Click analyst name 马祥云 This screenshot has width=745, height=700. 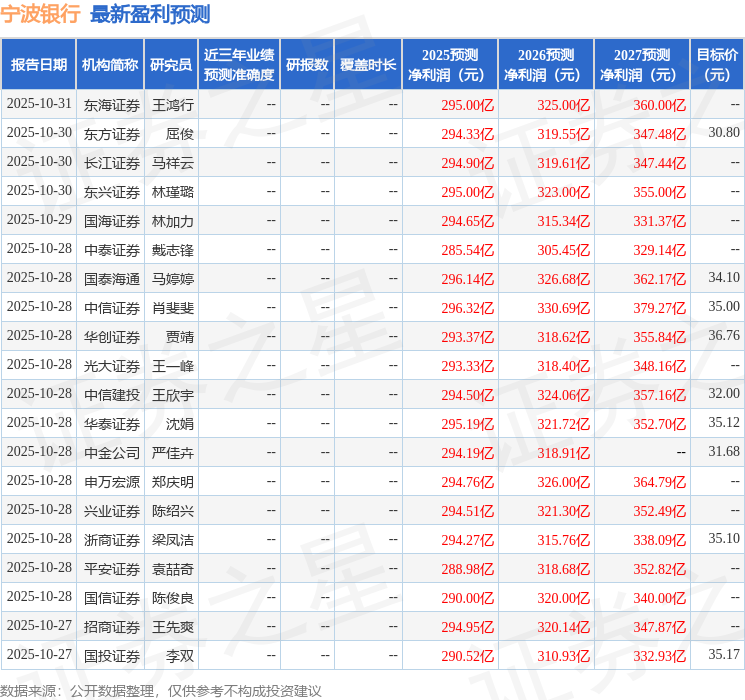173,163
